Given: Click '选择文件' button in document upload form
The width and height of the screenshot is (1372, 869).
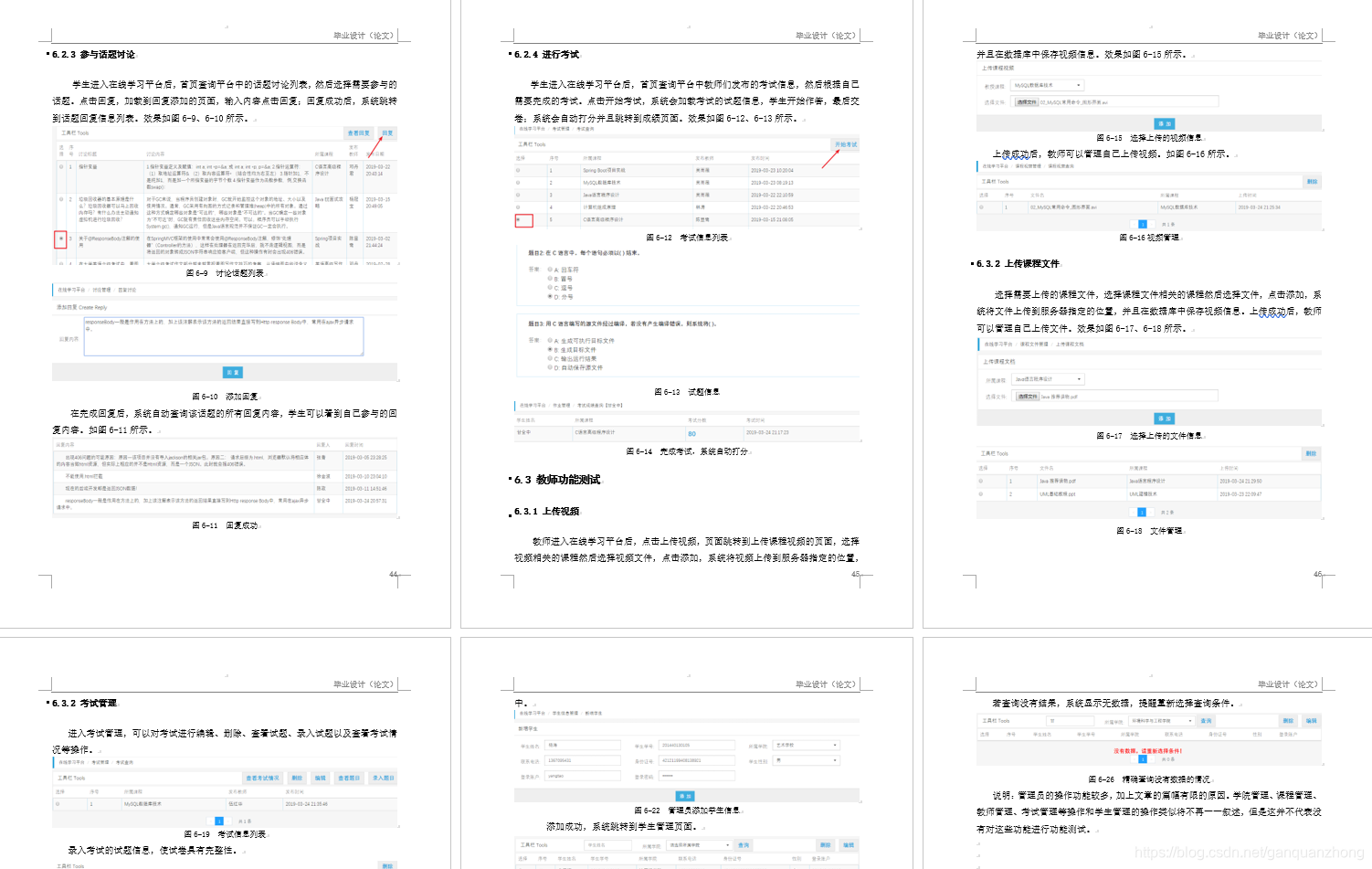Looking at the screenshot, I should (x=1028, y=397).
